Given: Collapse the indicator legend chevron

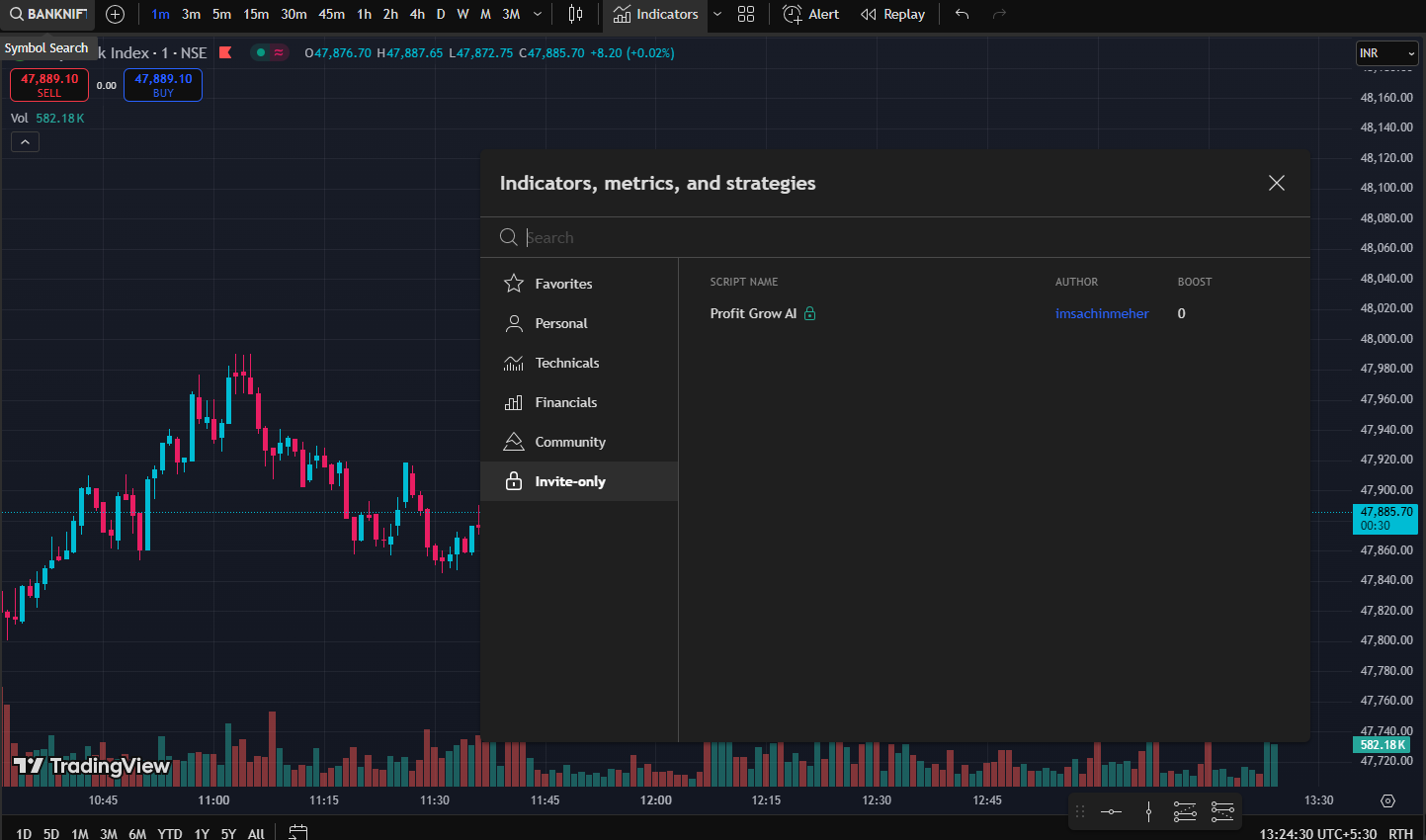Looking at the screenshot, I should pyautogui.click(x=25, y=142).
